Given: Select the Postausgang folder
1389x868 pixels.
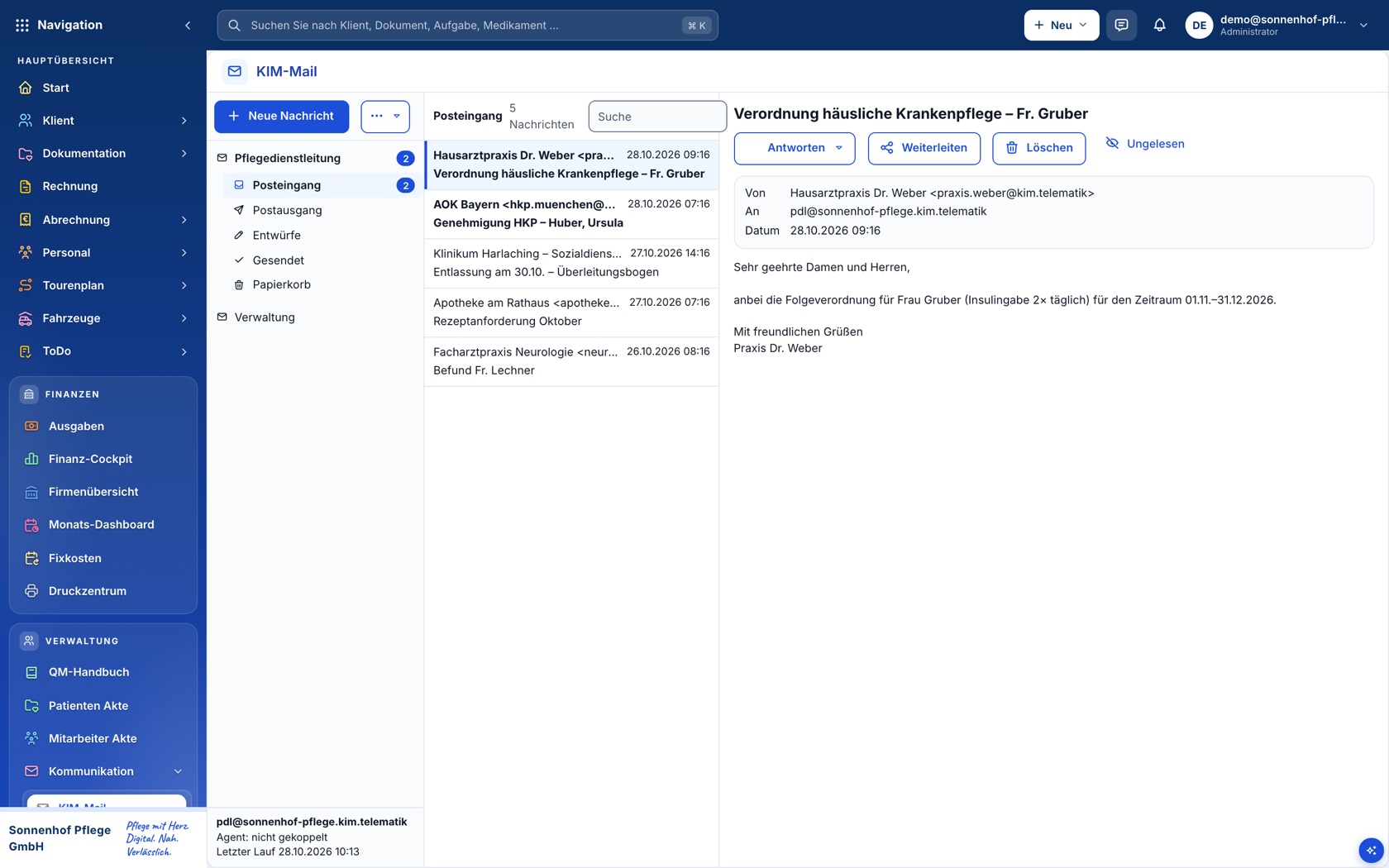Looking at the screenshot, I should click(x=320, y=211).
